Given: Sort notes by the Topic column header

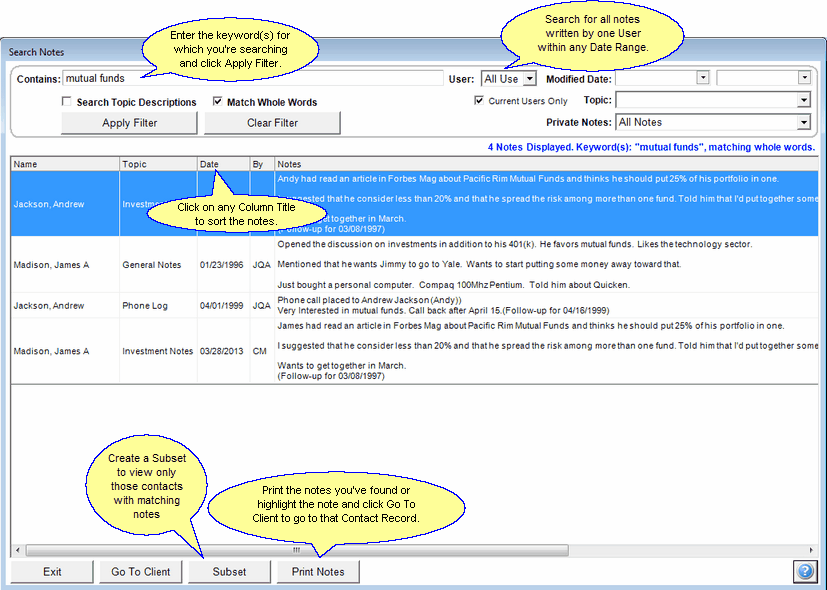Looking at the screenshot, I should point(157,164).
